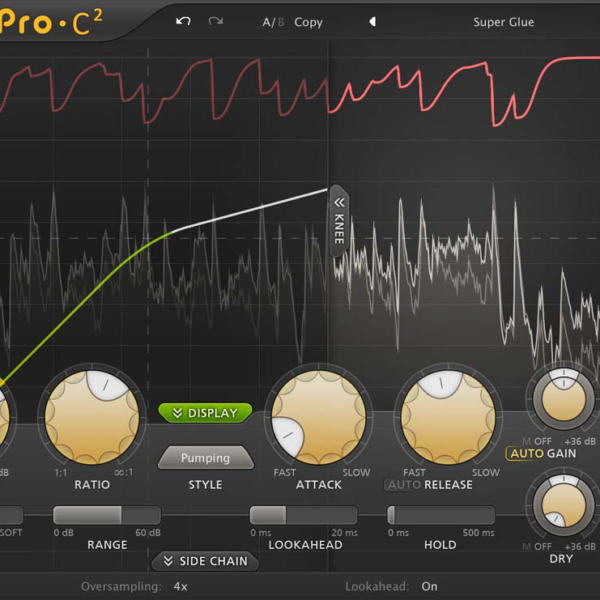Click the output gain knob
Screen dimensions: 600x600
tap(563, 398)
